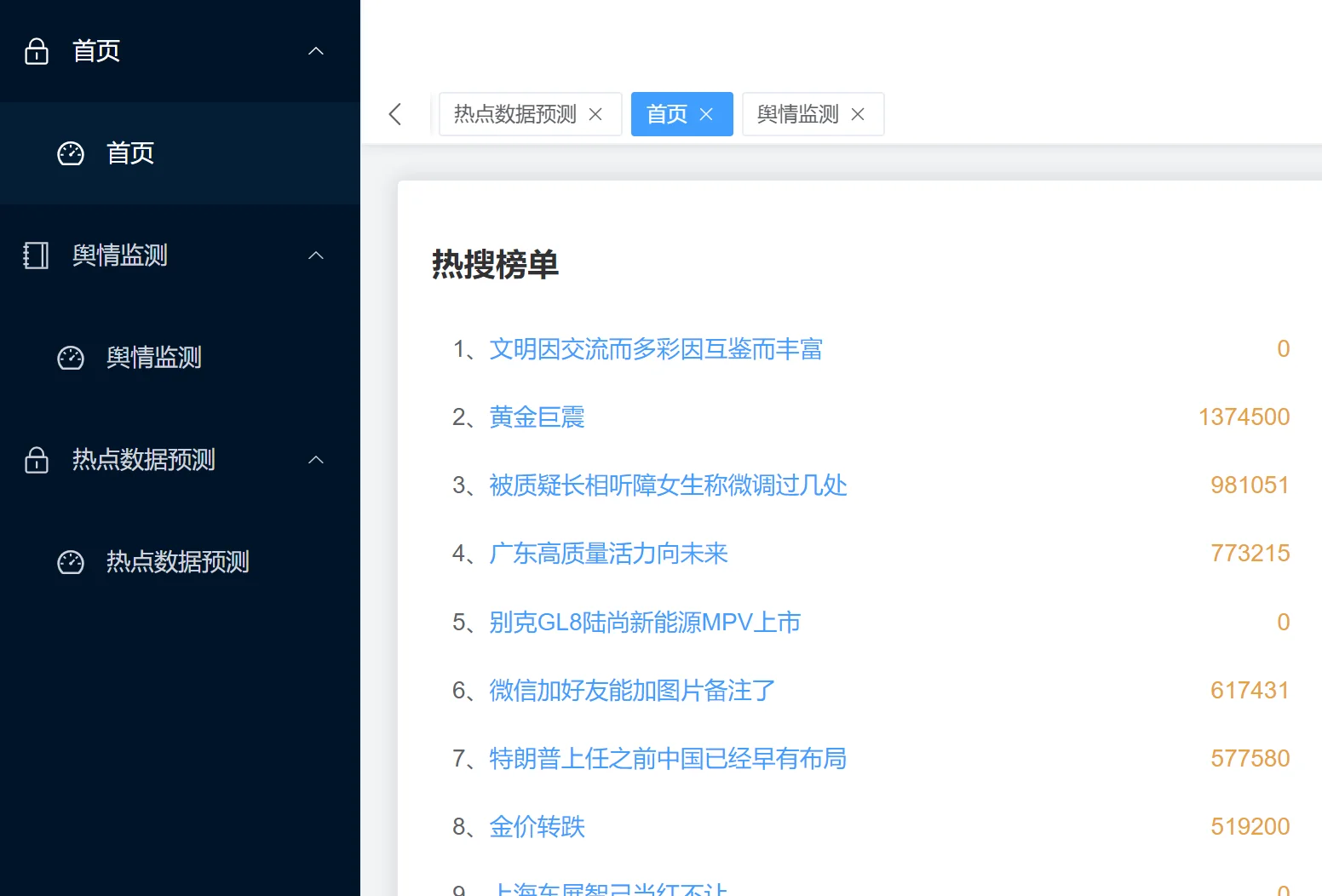The image size is (1322, 896).
Task: Open the 微信加好友能加图片备注了 link
Action: tap(631, 690)
